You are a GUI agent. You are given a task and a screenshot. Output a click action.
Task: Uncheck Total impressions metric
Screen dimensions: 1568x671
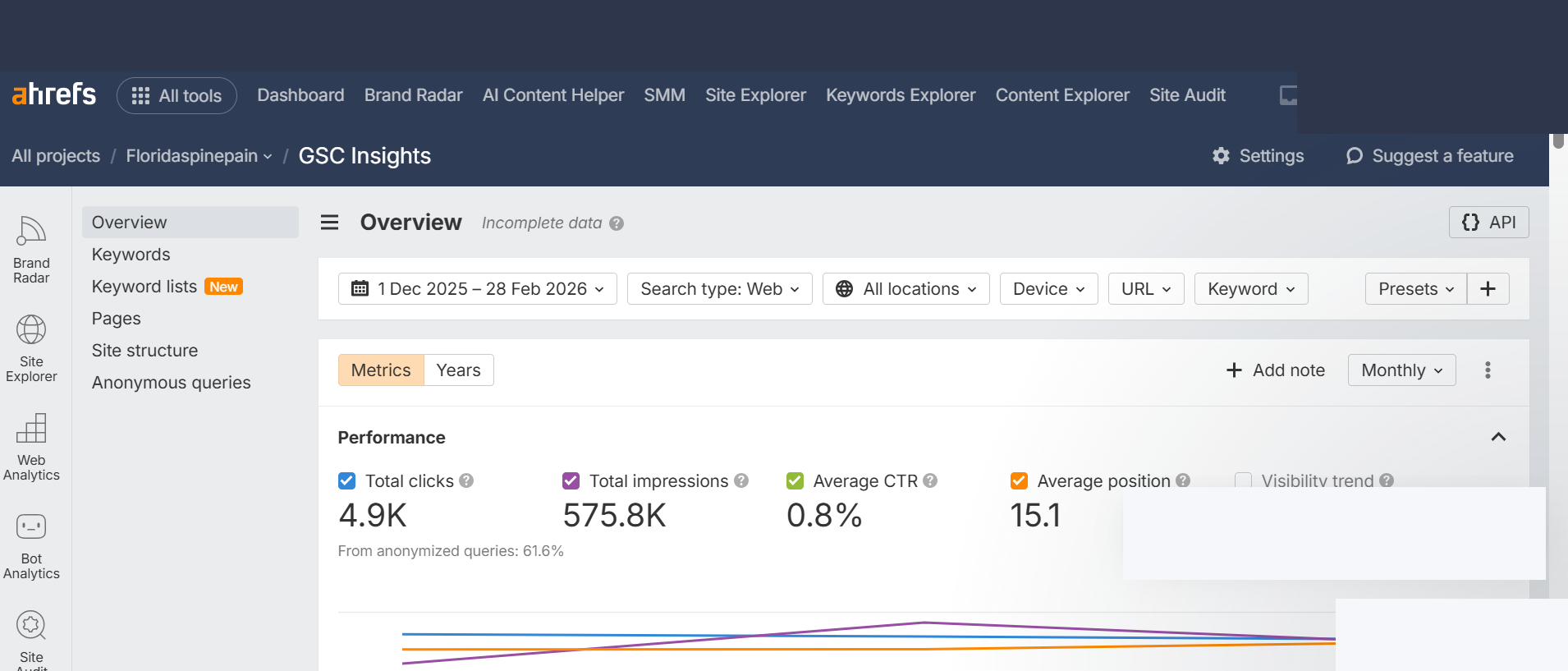[x=571, y=480]
